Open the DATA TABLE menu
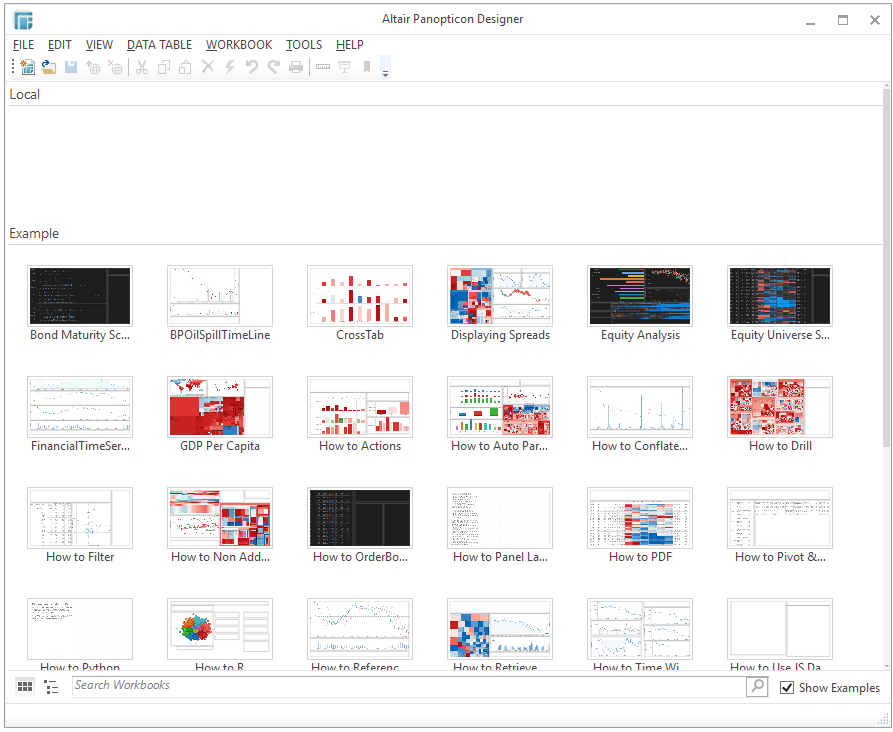This screenshot has width=893, height=732. pos(159,44)
